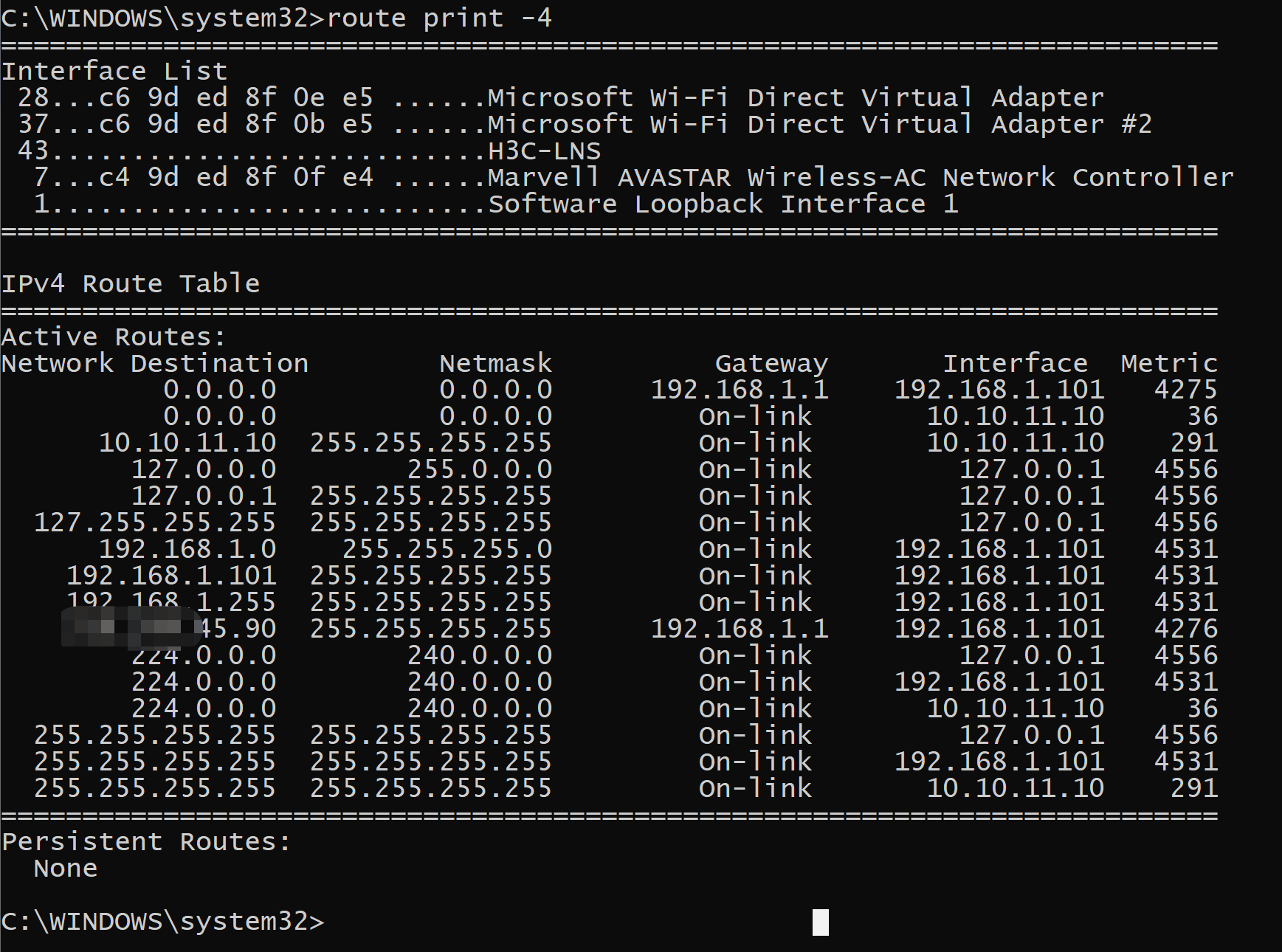Click the pixelated destination address ending in 45.90
Viewport: 1282px width, 952px height.
click(x=170, y=629)
